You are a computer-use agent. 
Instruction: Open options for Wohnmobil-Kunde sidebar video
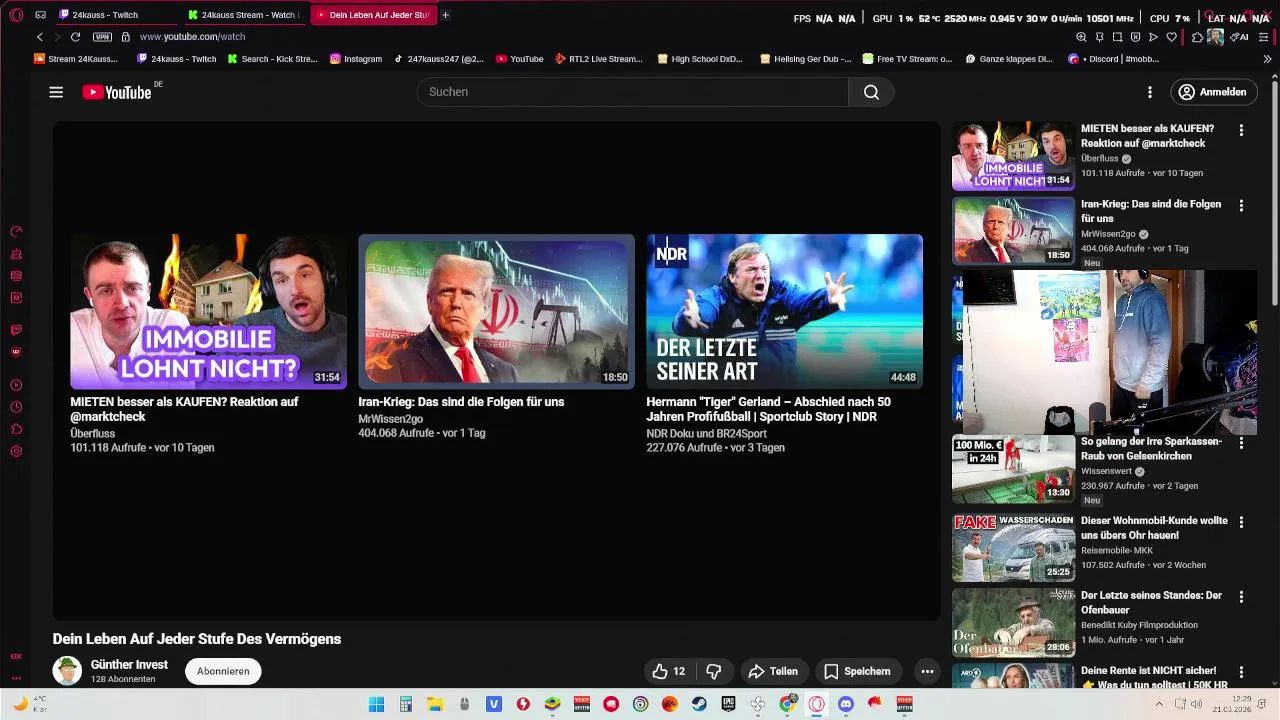[x=1241, y=523]
